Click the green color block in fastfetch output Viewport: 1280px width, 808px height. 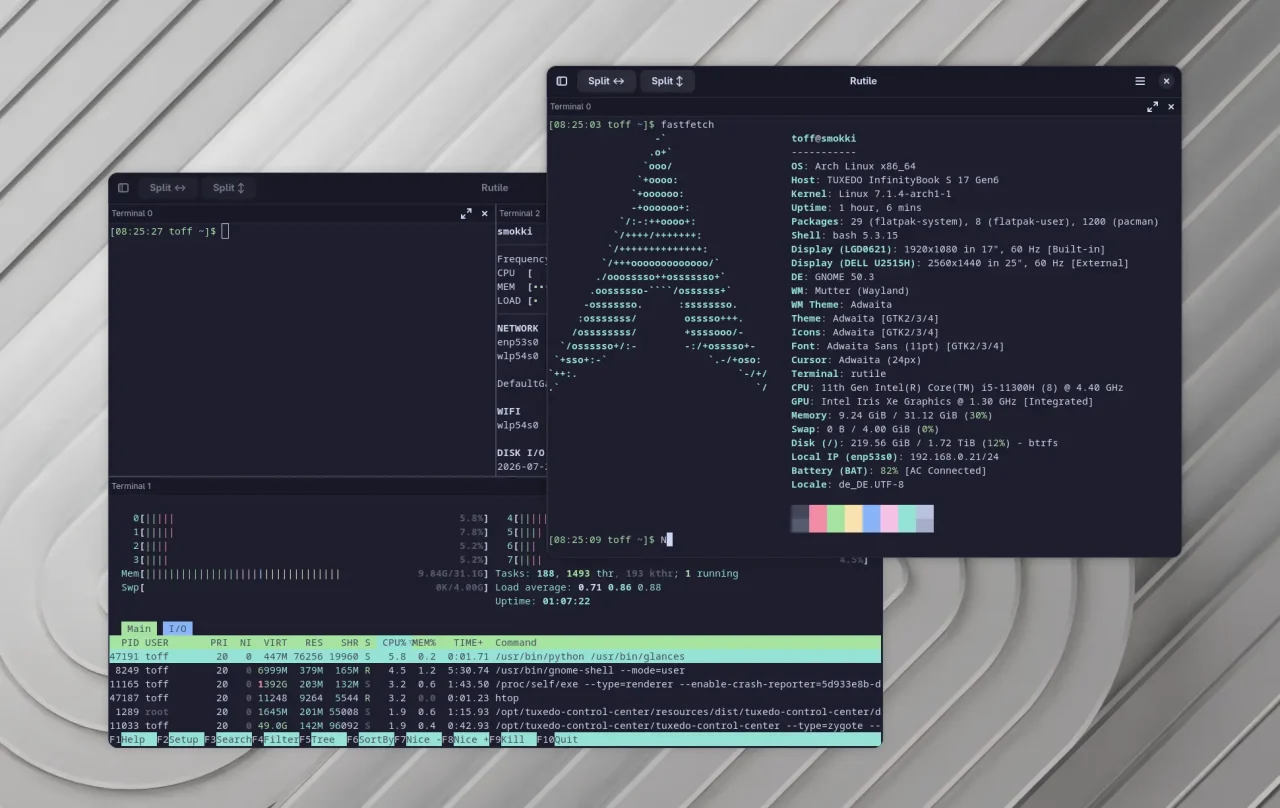[x=836, y=519]
